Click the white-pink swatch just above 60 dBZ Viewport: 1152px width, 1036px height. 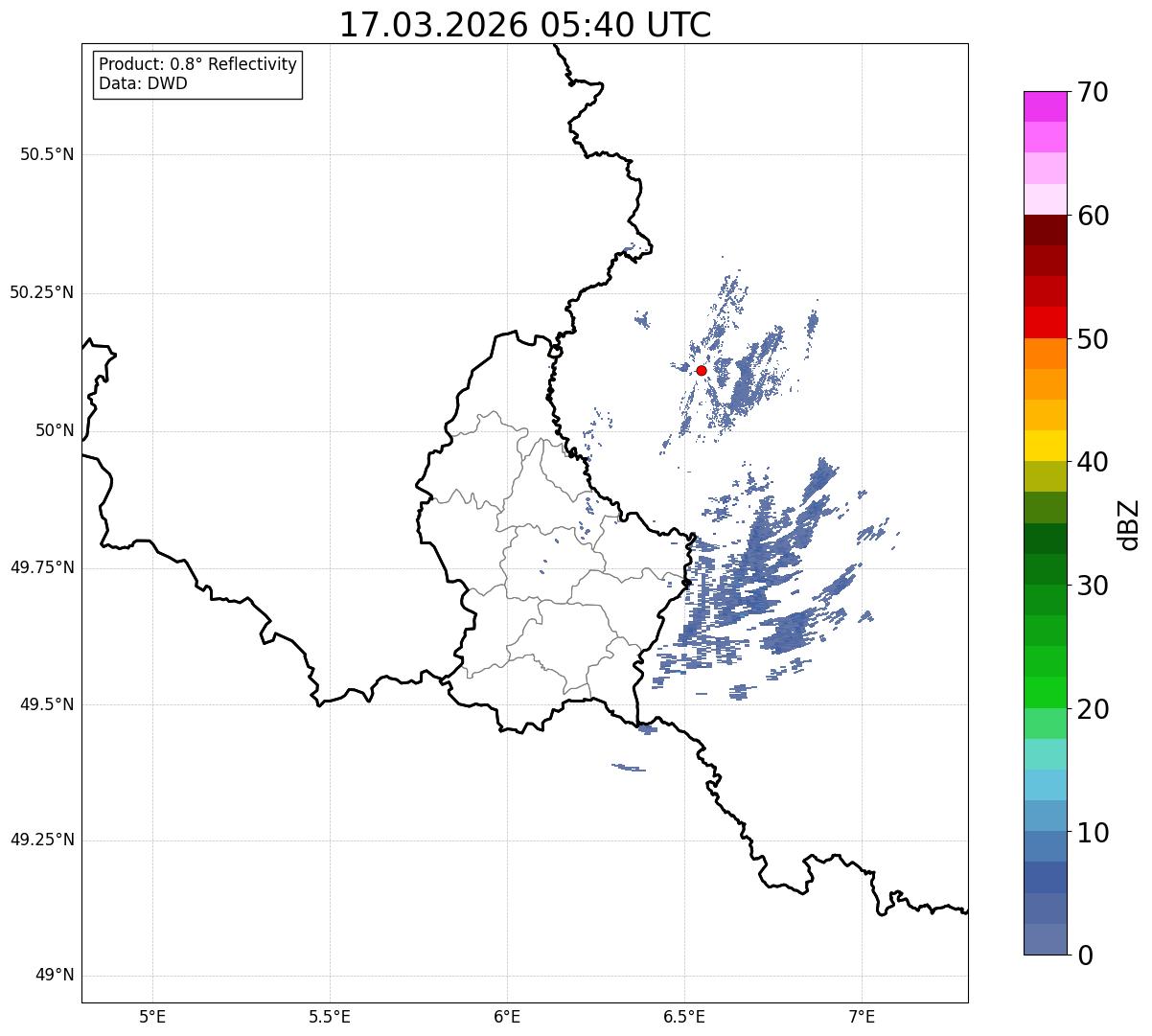(1045, 199)
